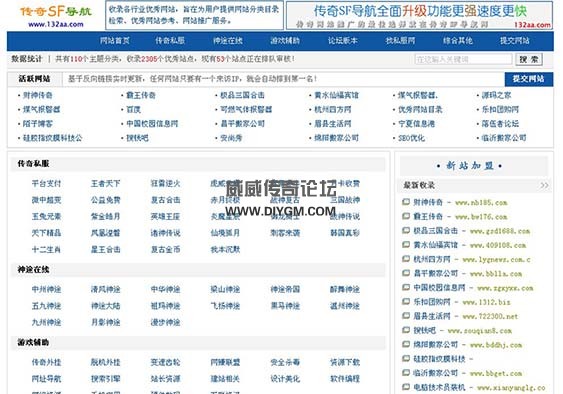Open 传奇私服 in the blue navigation bar
The width and height of the screenshot is (563, 394).
(x=170, y=41)
